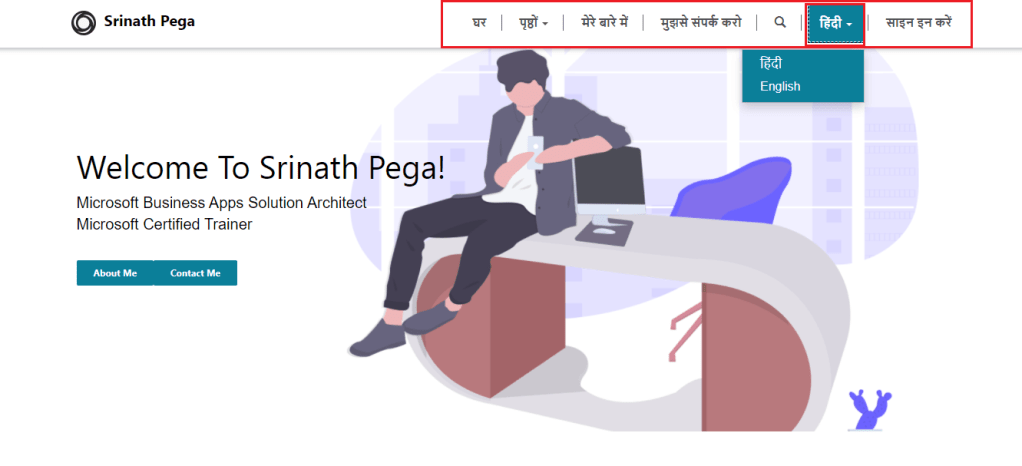Click the Srinath Pega brand name text

click(x=149, y=22)
